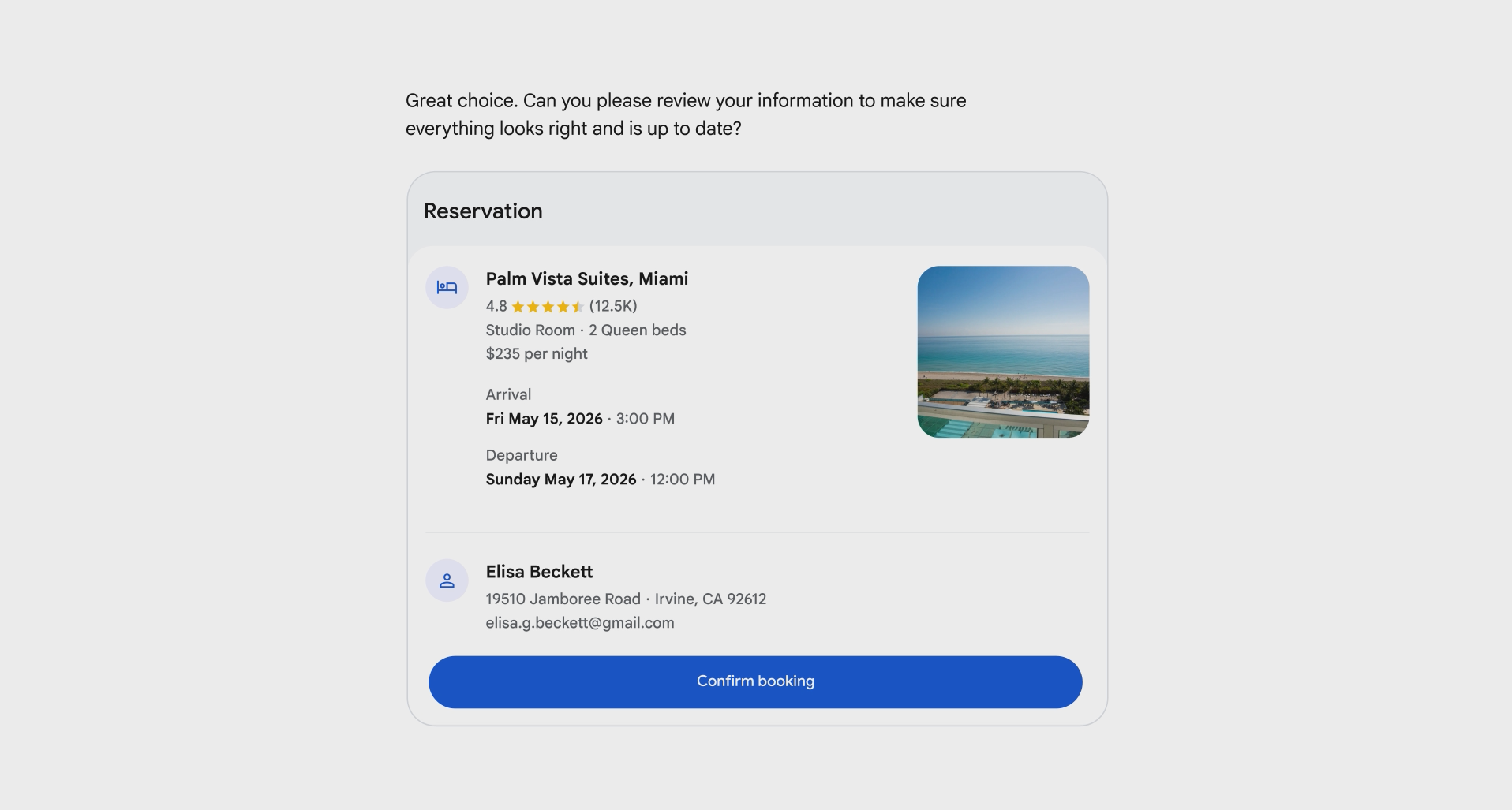Screen dimensions: 1512x810
Task: Click the 3:00 PM arrival time
Action: point(645,419)
